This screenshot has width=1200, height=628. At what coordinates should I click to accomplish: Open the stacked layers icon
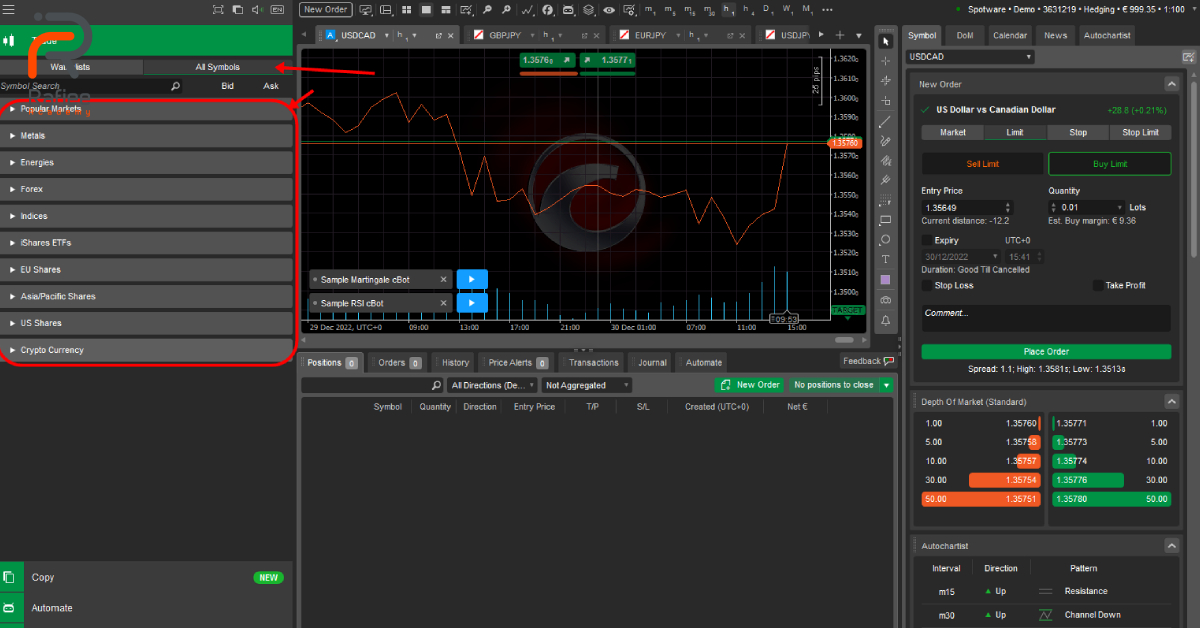click(588, 9)
